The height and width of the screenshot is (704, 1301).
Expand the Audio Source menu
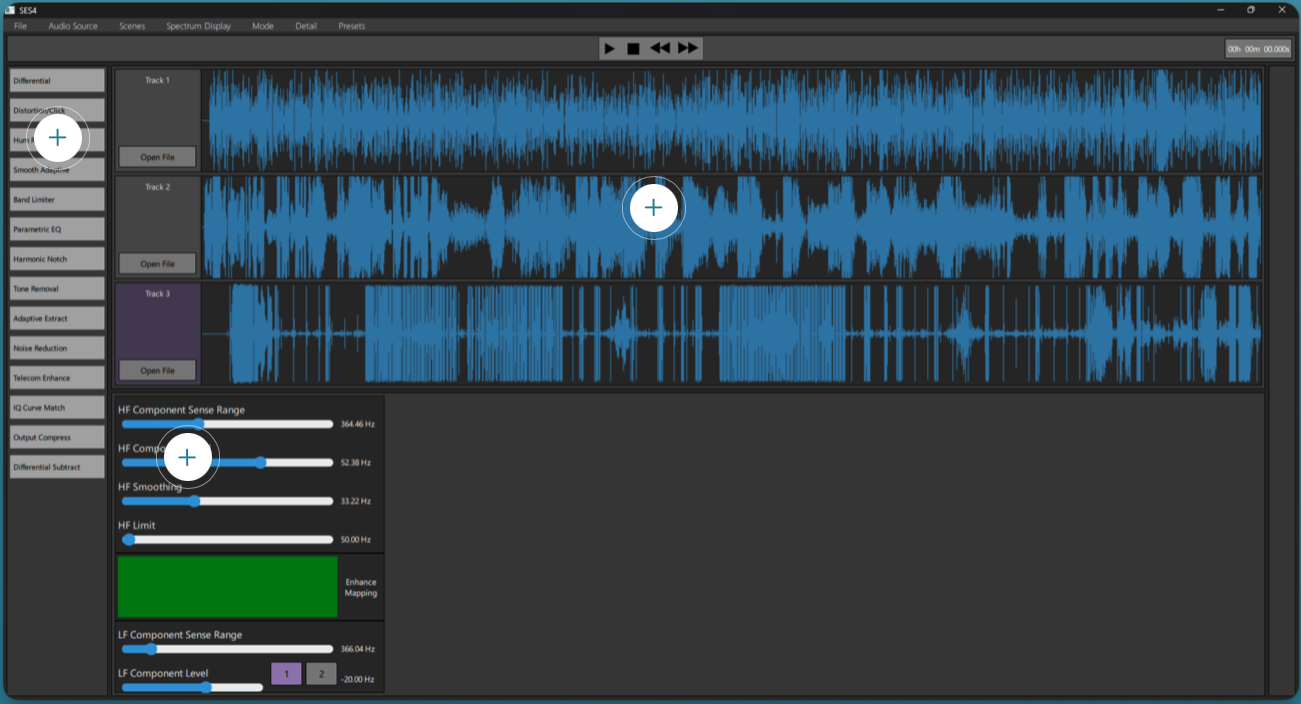73,26
